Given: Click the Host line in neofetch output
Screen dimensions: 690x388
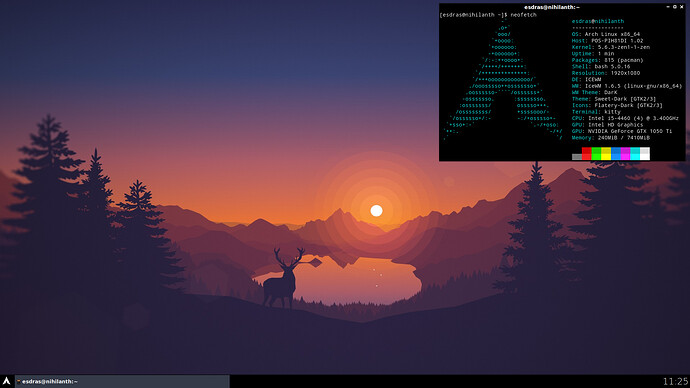Looking at the screenshot, I should (607, 40).
